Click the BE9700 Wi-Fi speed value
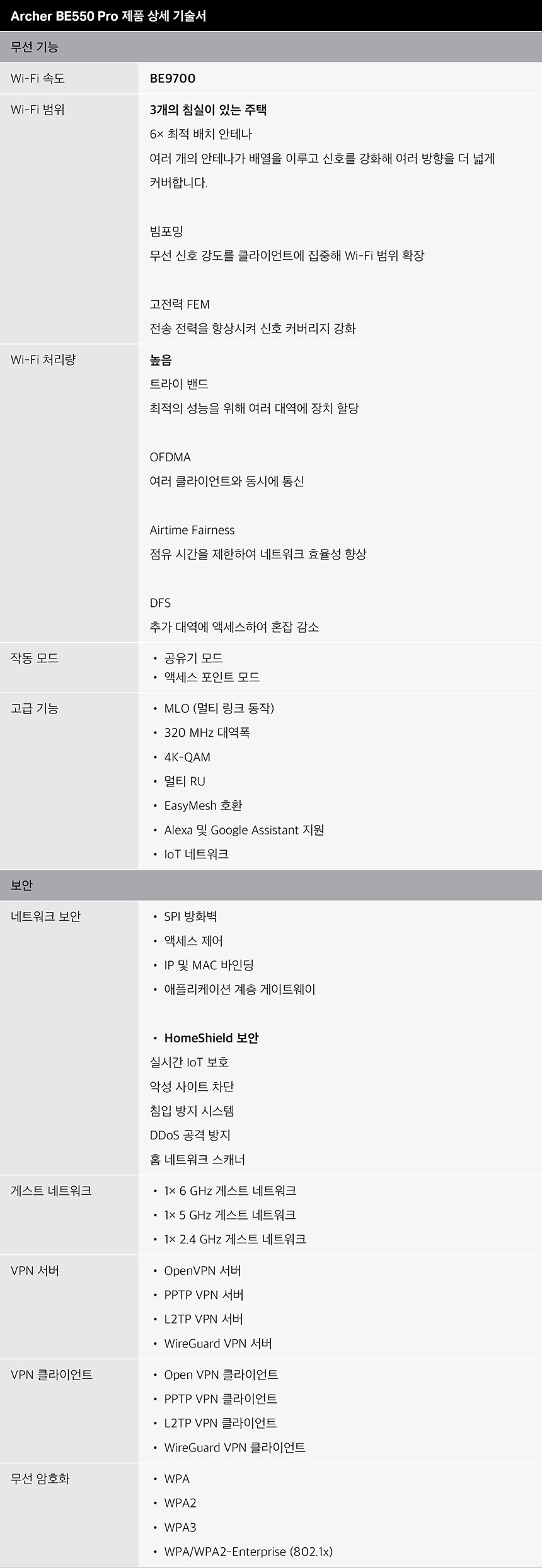542x1568 pixels. pos(173,78)
